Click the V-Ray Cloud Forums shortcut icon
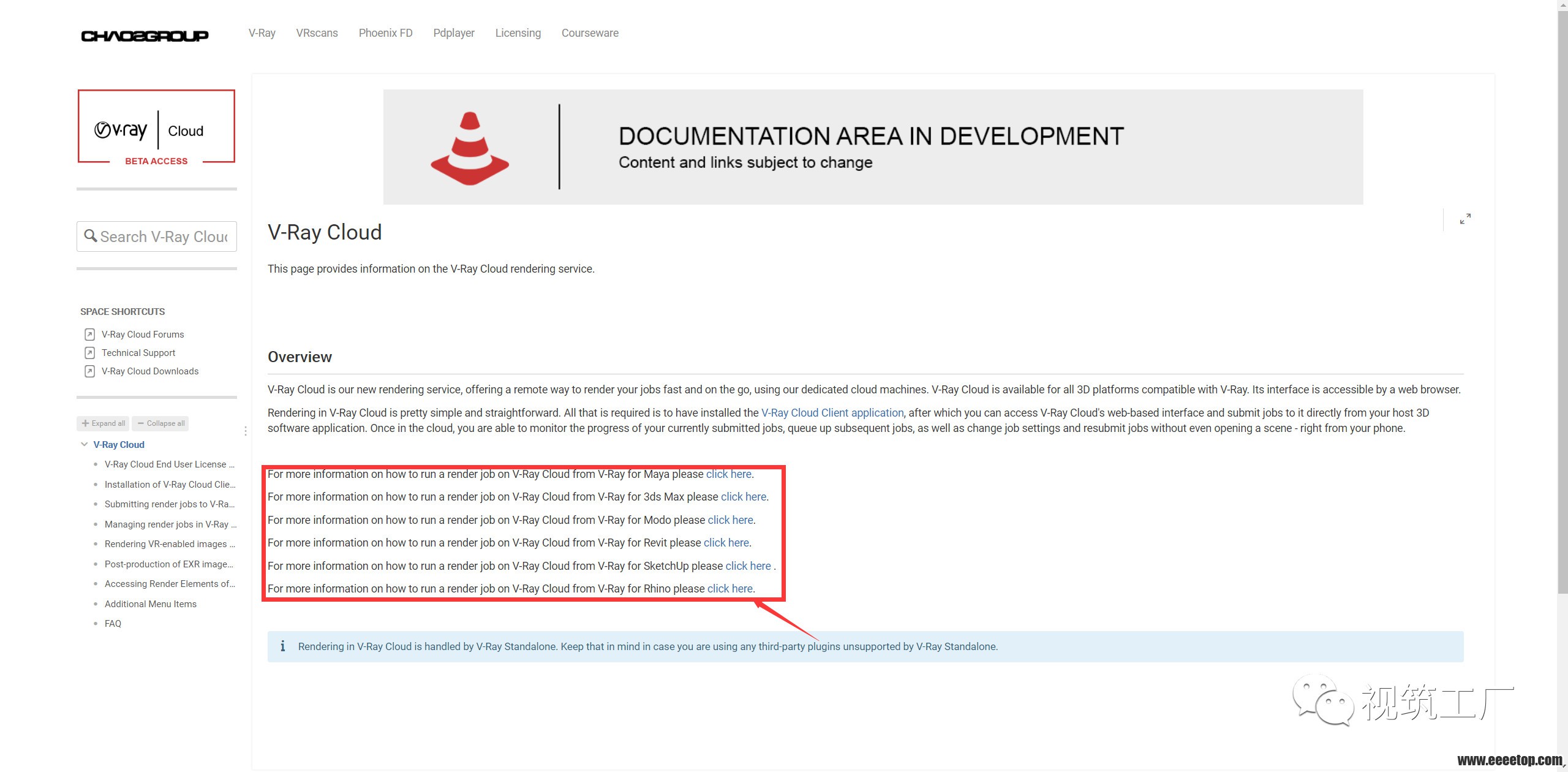Screen dimensions: 1568x772 point(89,335)
